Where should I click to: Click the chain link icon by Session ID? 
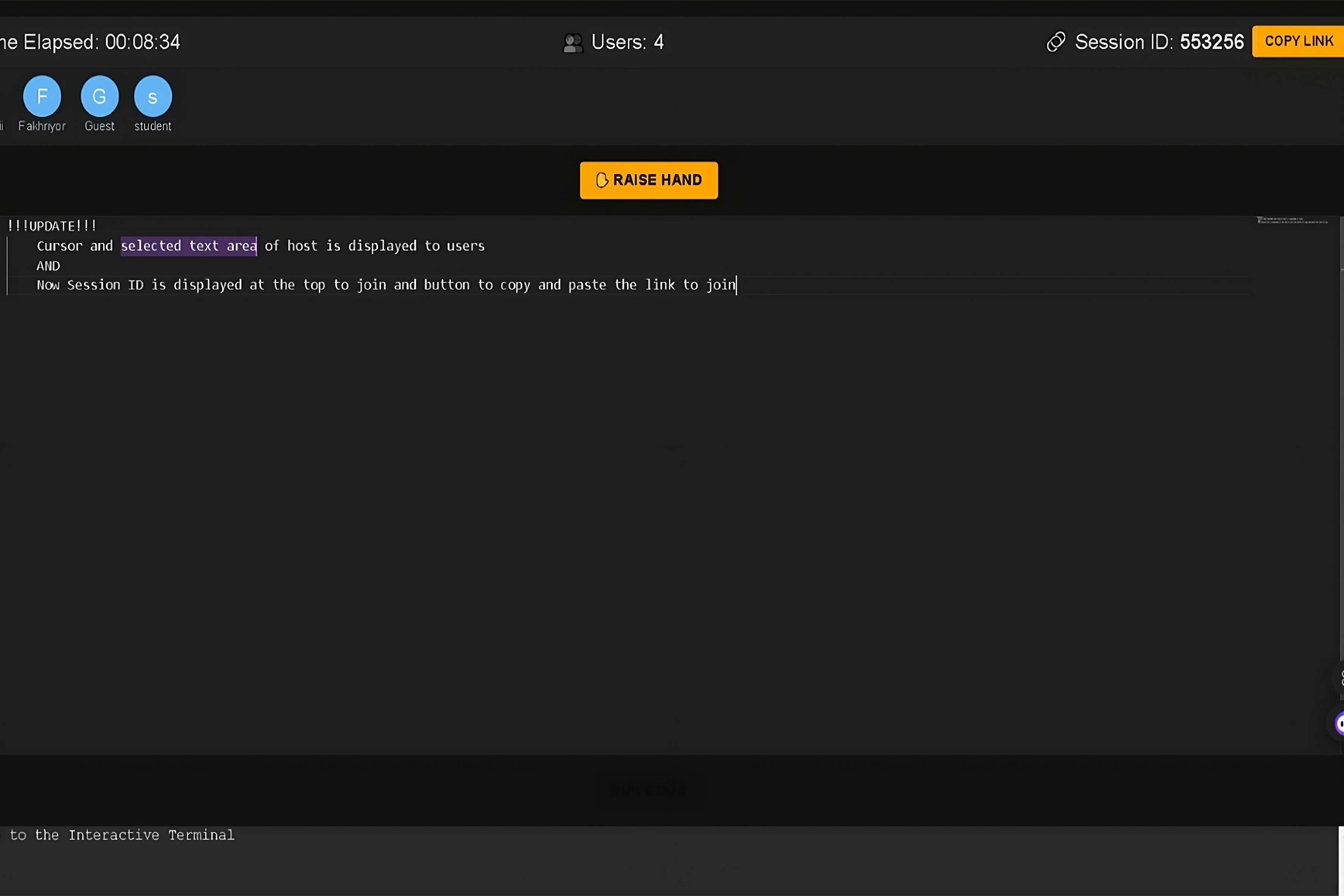pos(1055,42)
